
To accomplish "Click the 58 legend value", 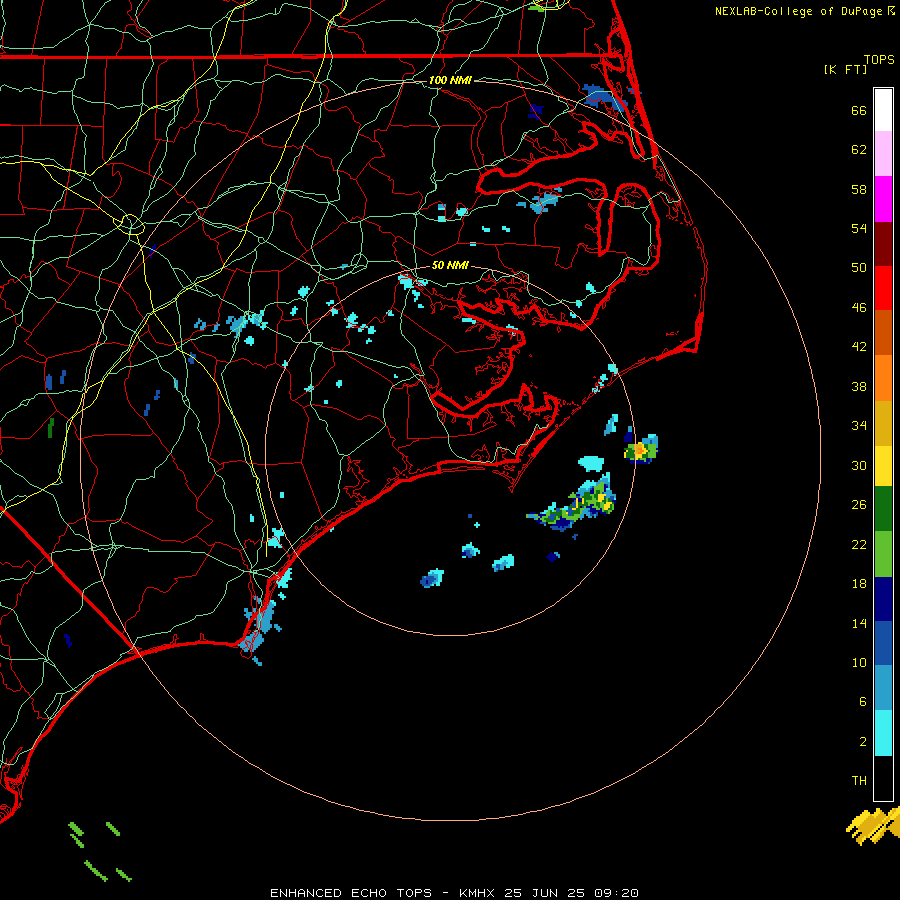I will pos(859,189).
